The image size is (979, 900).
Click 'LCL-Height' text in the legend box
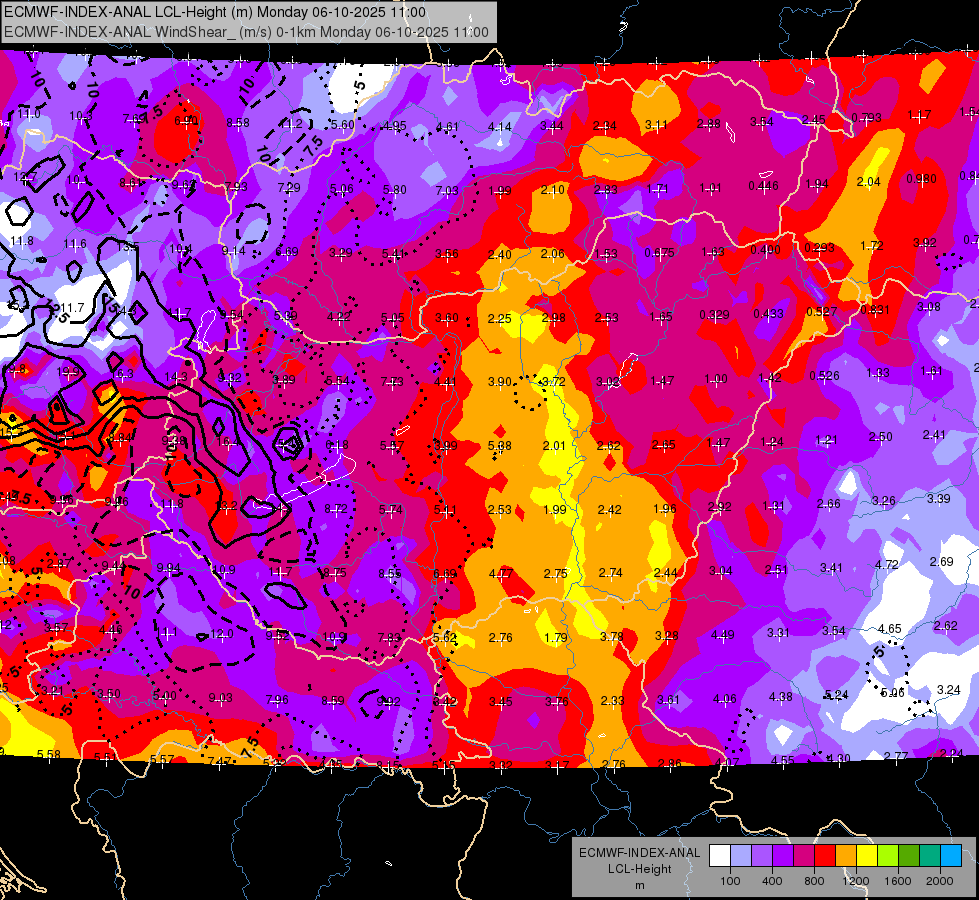click(x=639, y=869)
